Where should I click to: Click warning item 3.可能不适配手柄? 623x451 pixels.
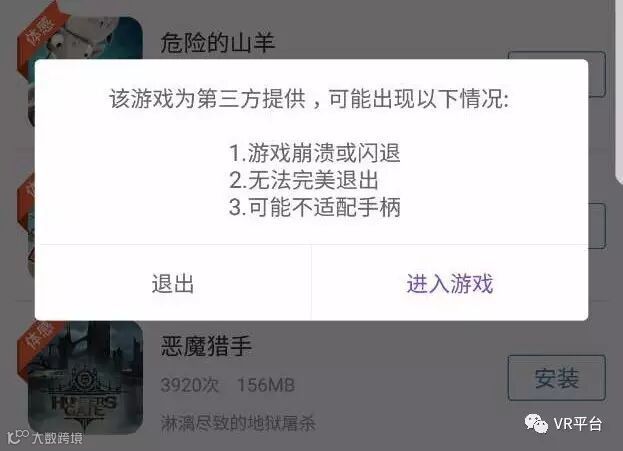[315, 207]
